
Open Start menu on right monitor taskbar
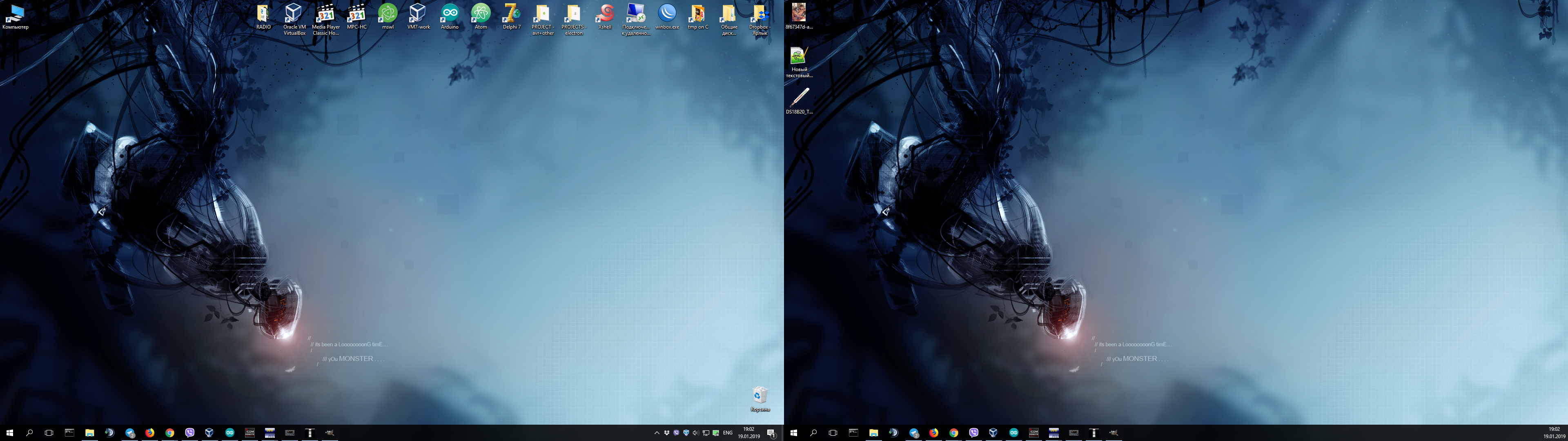click(x=794, y=432)
